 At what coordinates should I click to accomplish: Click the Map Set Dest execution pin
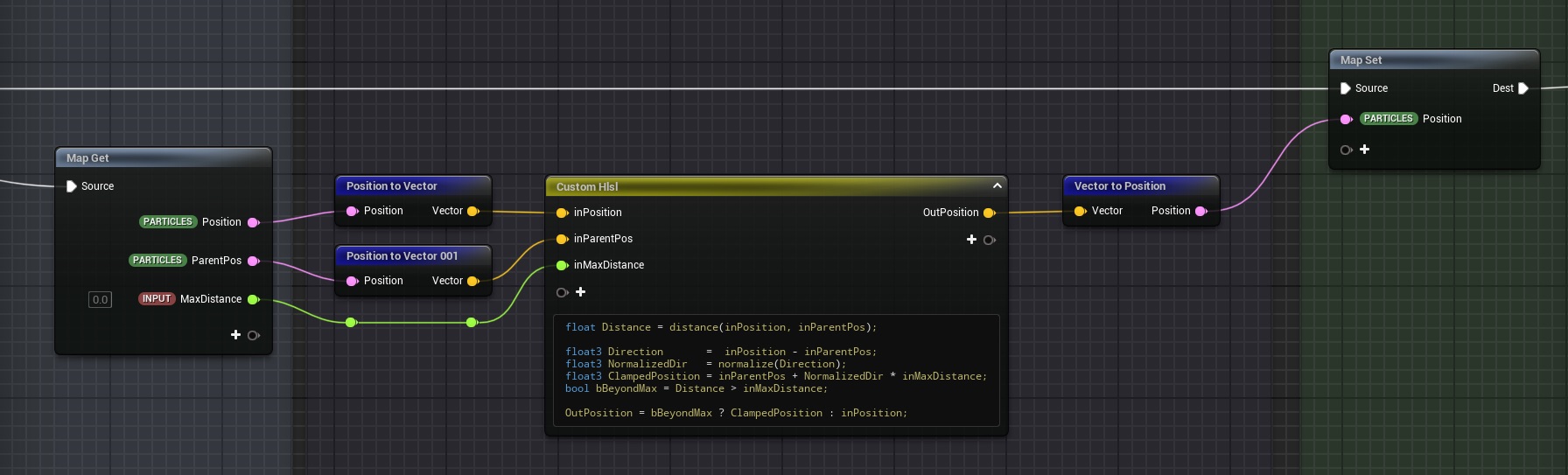pyautogui.click(x=1523, y=88)
